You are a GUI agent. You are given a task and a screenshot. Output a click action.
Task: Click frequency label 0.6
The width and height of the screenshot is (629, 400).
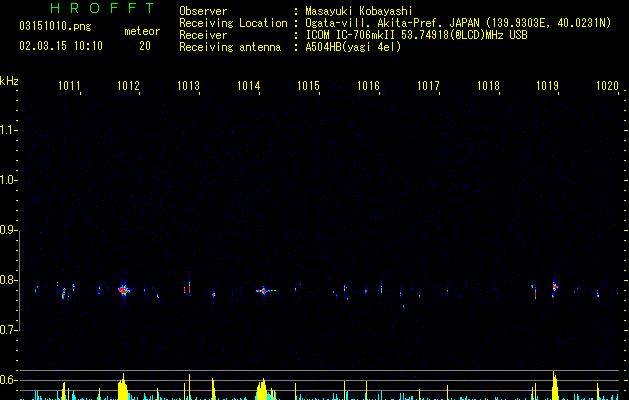click(x=8, y=380)
